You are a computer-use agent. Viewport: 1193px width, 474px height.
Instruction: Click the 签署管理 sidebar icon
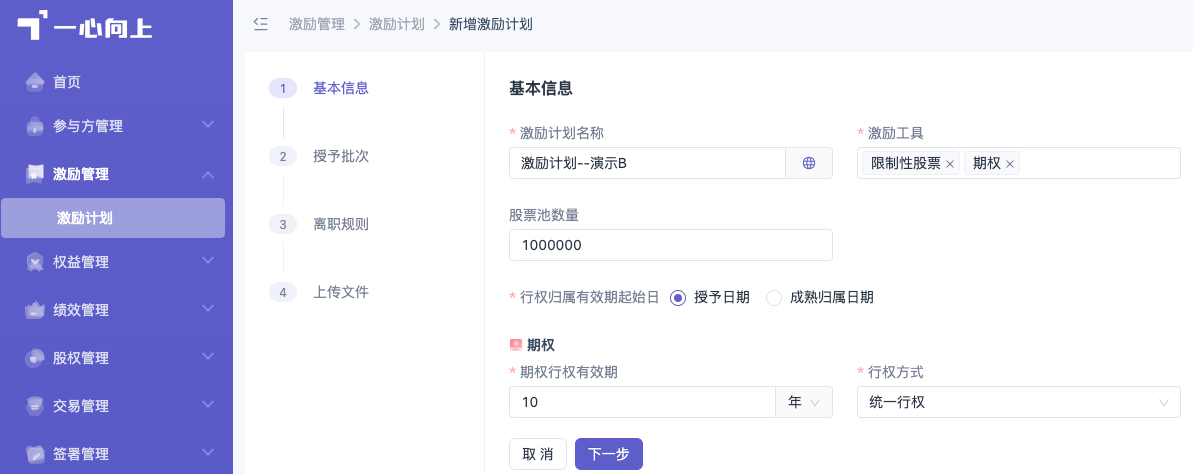click(x=35, y=454)
